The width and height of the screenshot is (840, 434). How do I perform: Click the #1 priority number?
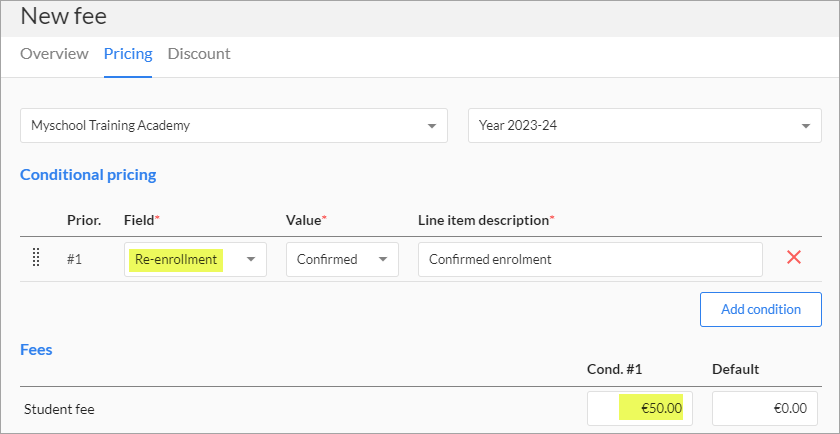tap(74, 259)
